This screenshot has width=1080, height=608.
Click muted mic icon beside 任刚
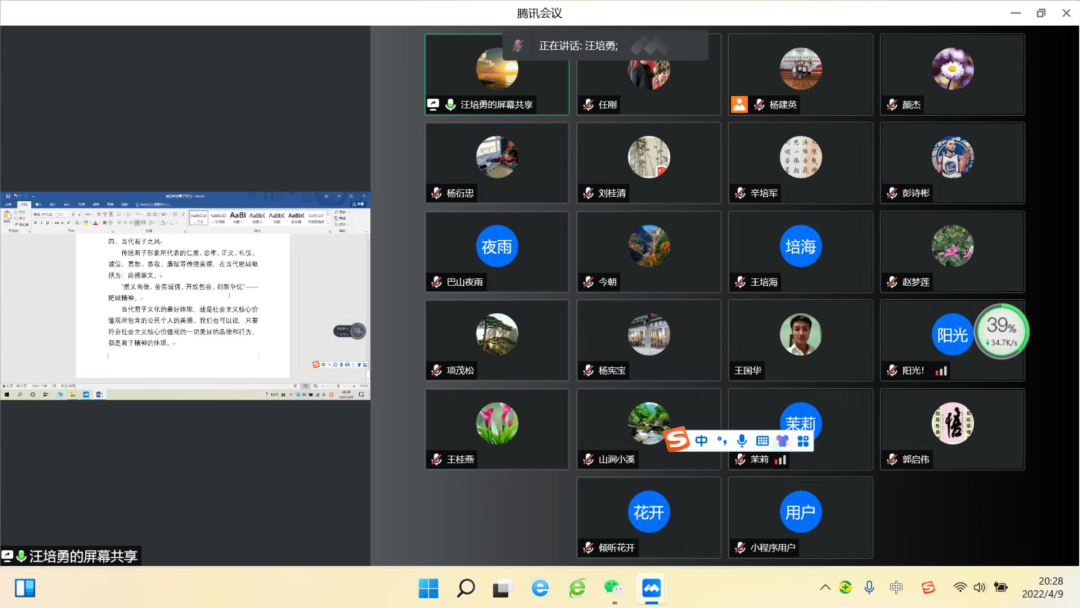588,105
